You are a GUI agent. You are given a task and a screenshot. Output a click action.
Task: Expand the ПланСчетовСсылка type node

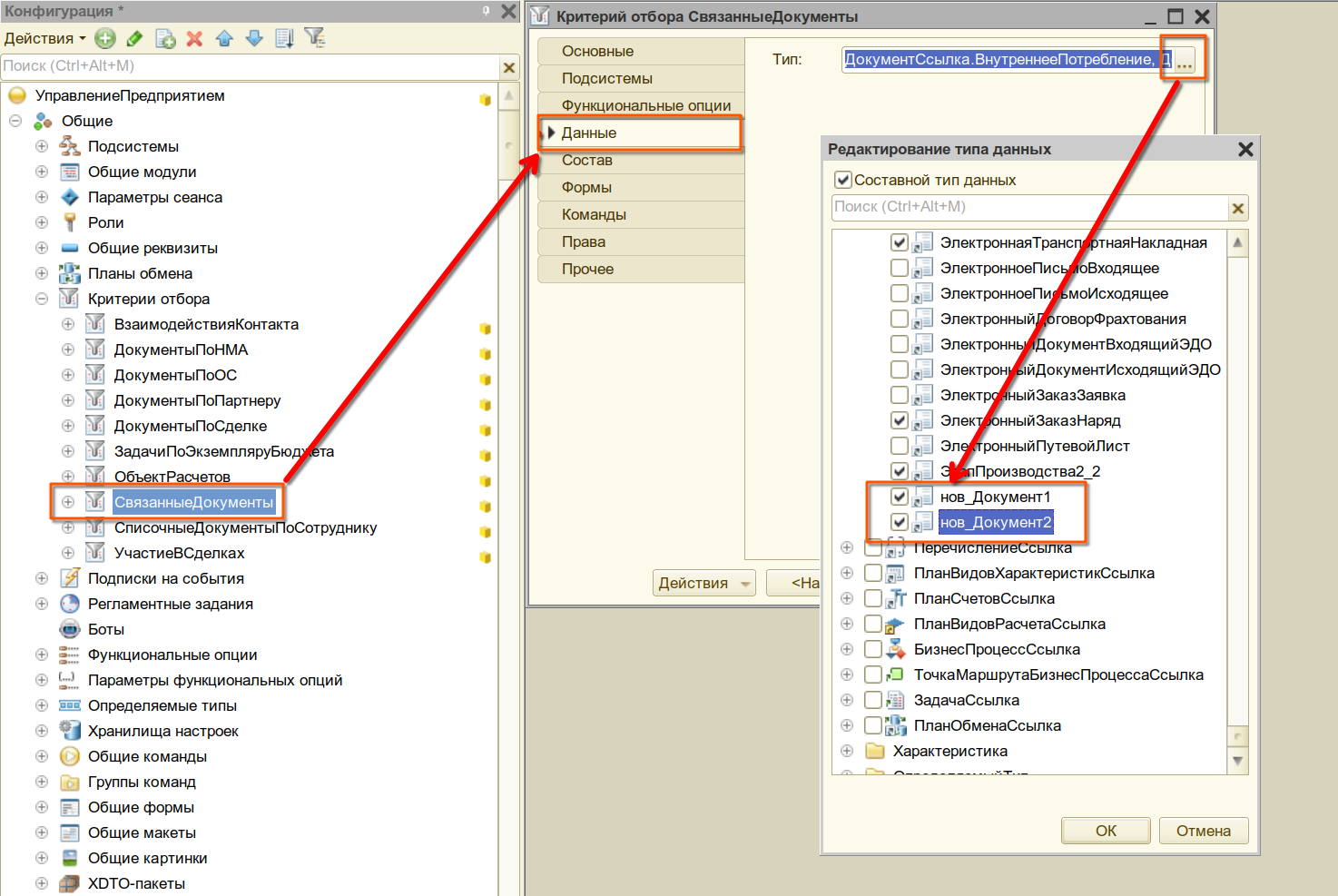[847, 598]
